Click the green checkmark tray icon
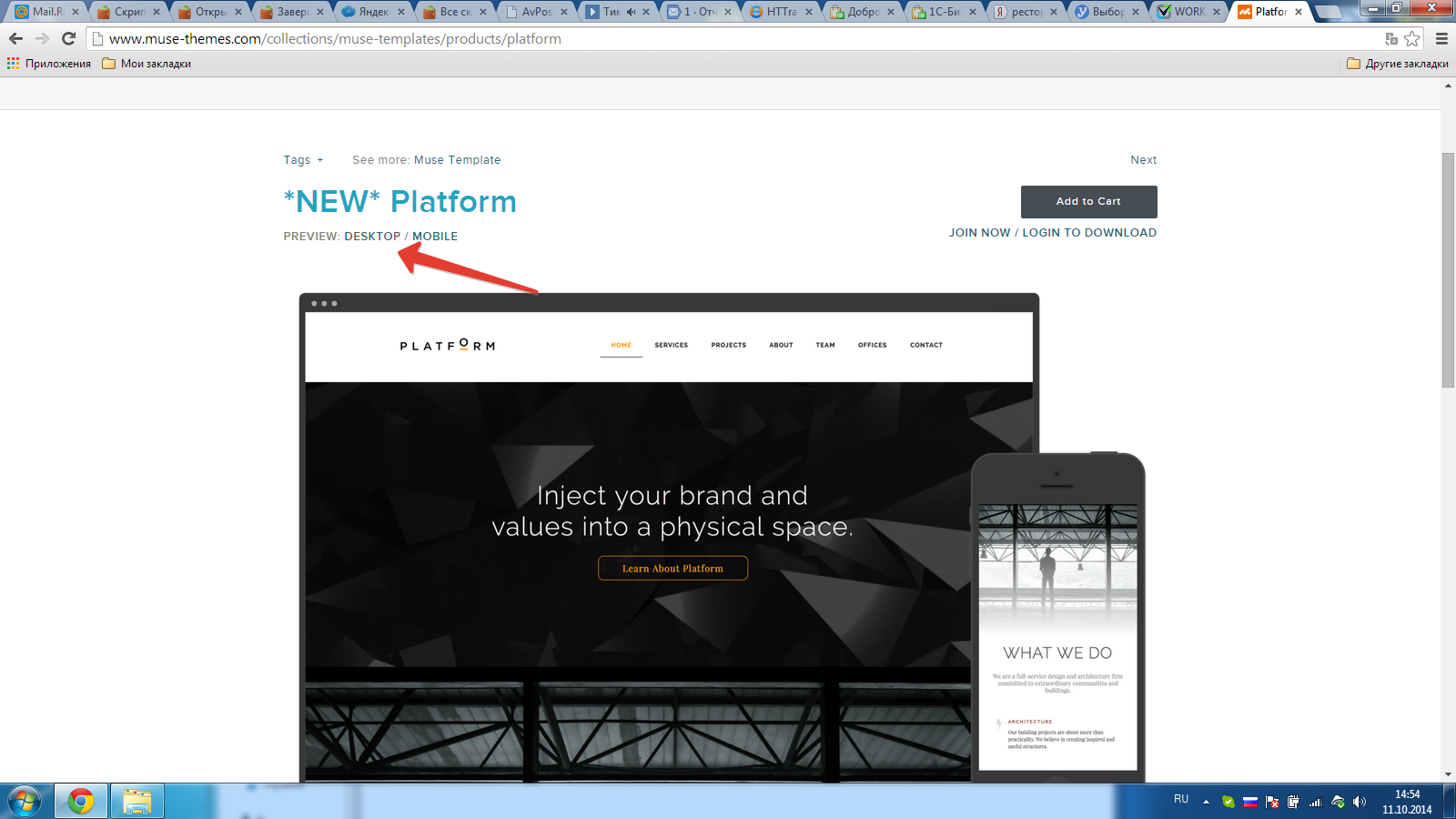This screenshot has width=1456, height=819. (1228, 802)
